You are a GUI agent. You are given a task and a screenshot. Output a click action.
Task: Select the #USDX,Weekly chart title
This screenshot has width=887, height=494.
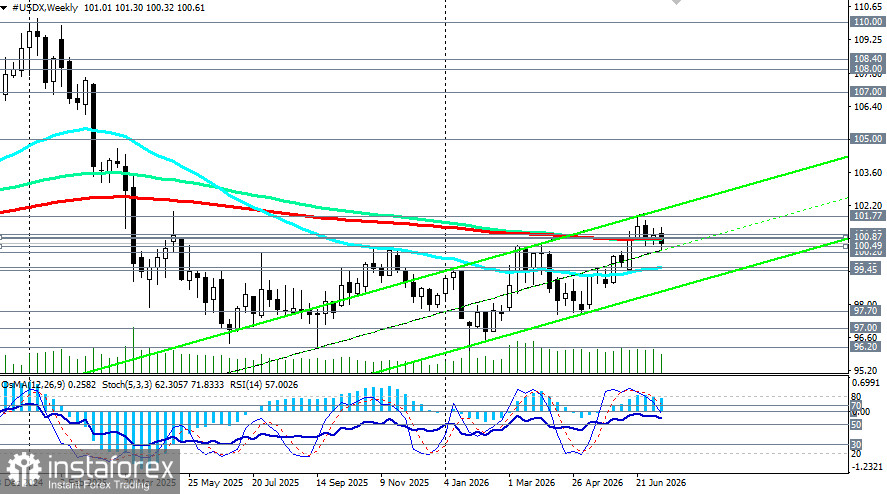(45, 8)
